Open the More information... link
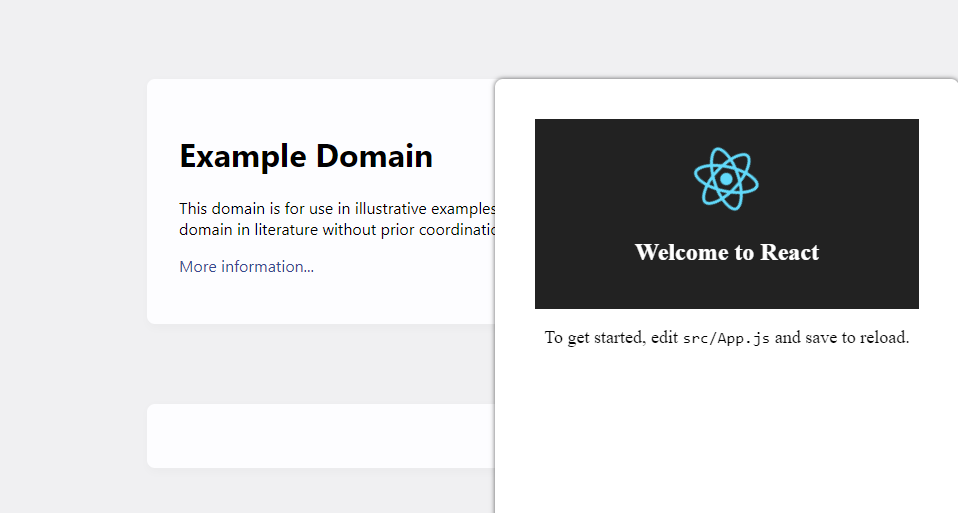The width and height of the screenshot is (958, 513). 246,267
